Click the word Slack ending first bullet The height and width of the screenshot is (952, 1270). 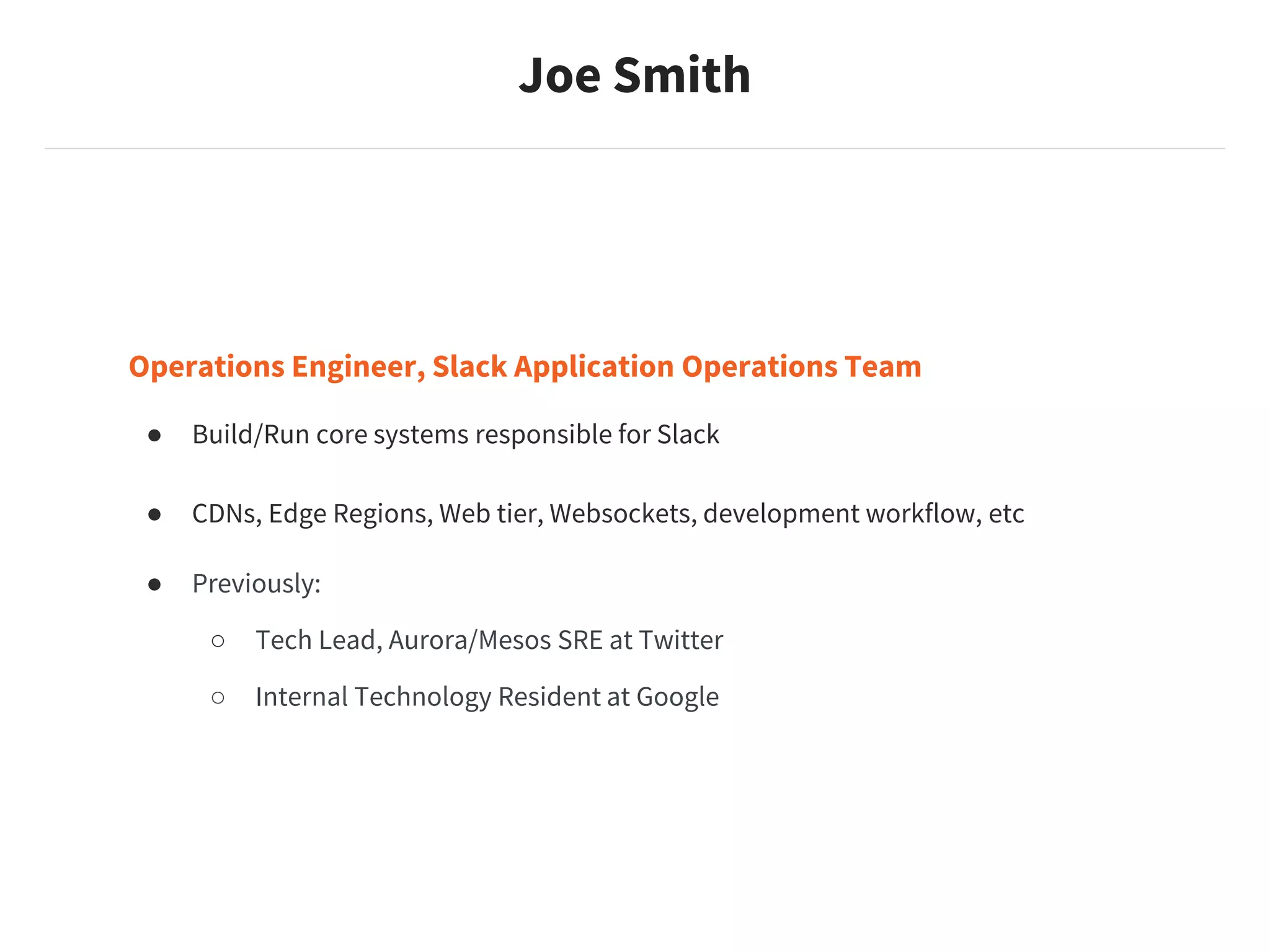tap(688, 434)
